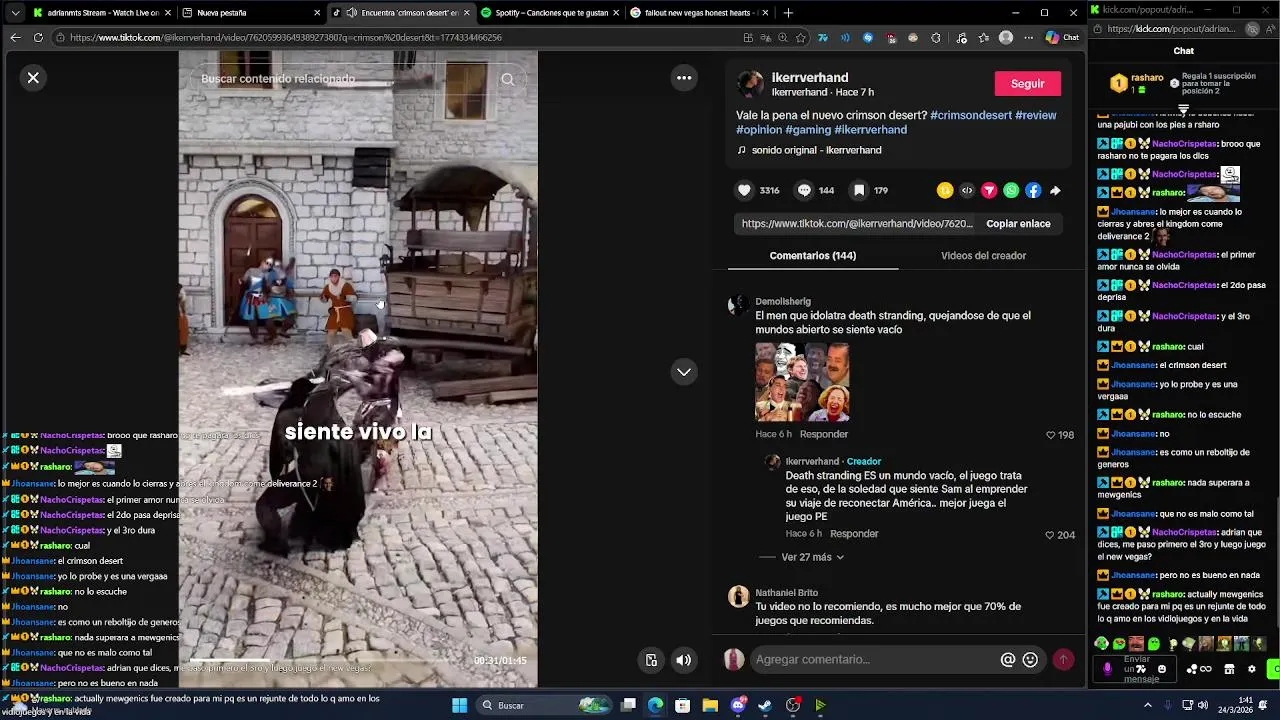This screenshot has height=720, width=1280.
Task: Open a new browser tab with plus
Action: coord(788,13)
